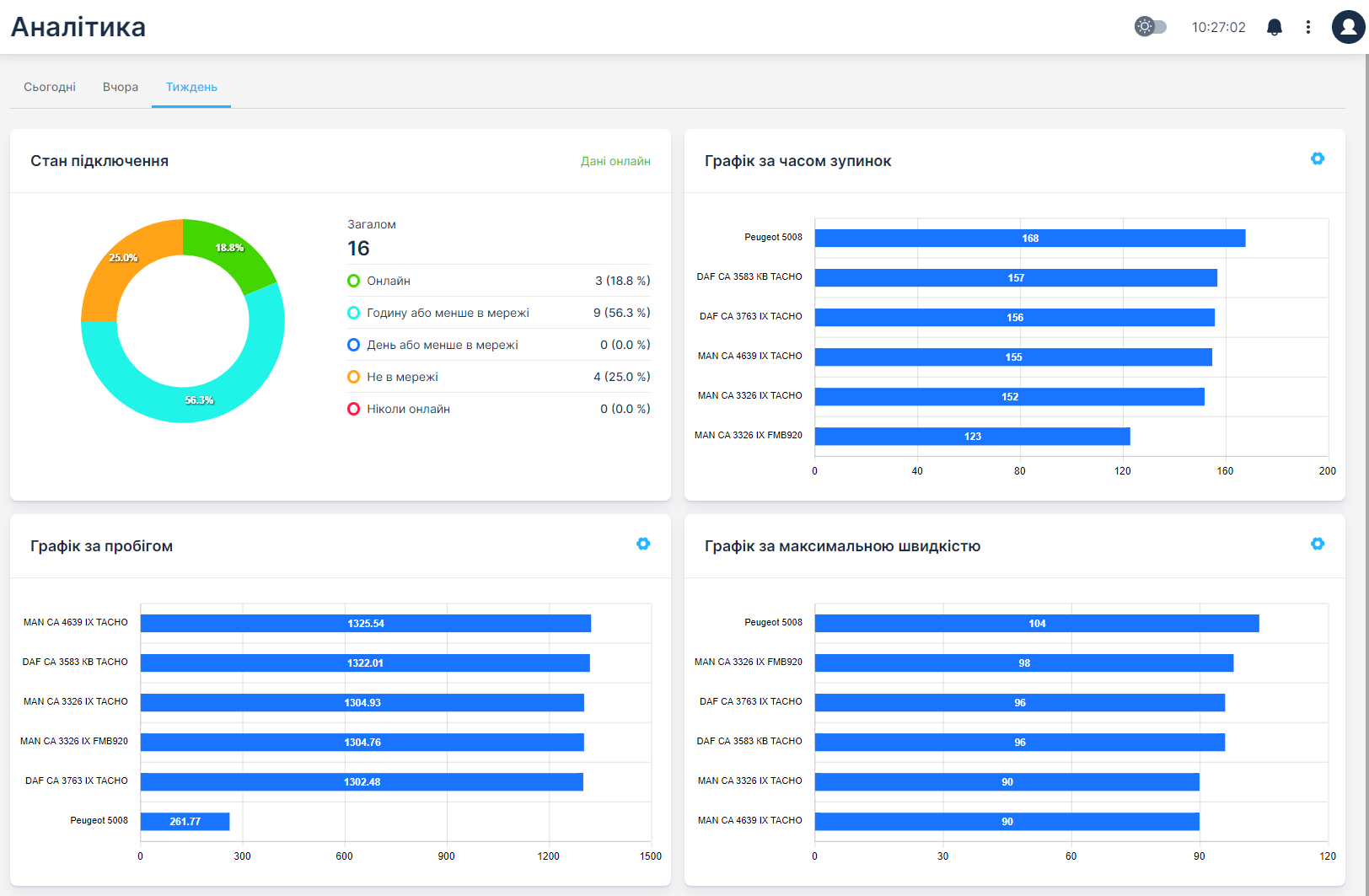Click the red Ніколи онлайн legend circle

pyautogui.click(x=354, y=409)
